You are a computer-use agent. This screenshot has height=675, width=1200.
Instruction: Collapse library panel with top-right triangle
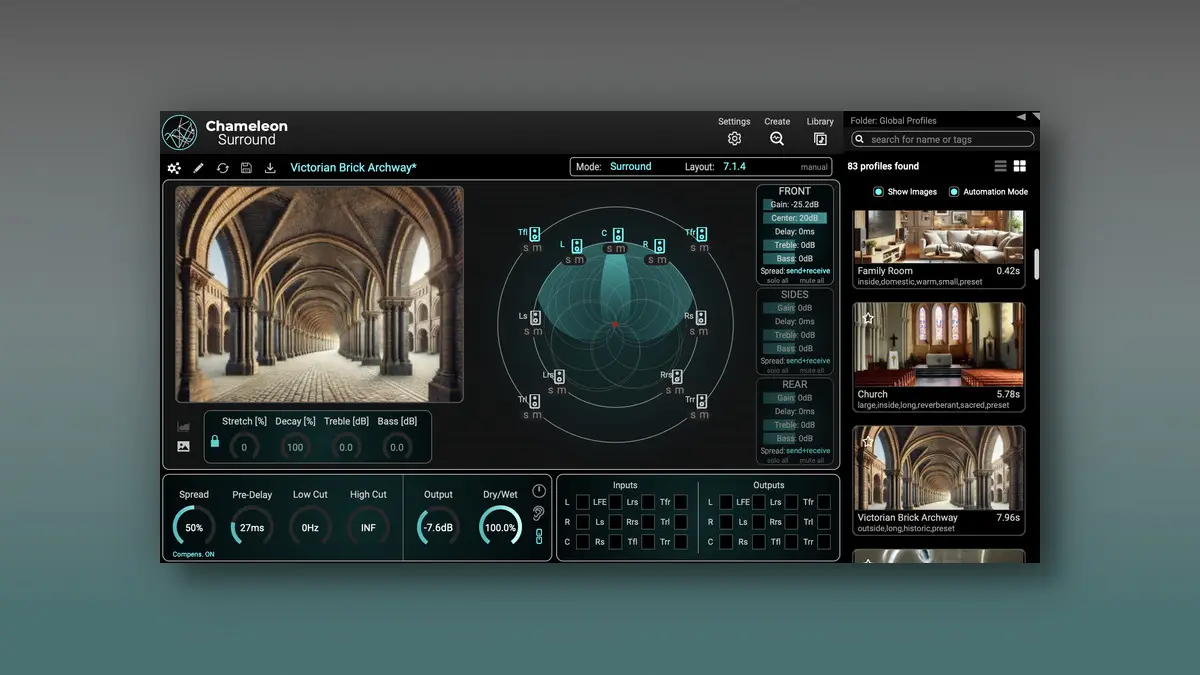(1022, 117)
